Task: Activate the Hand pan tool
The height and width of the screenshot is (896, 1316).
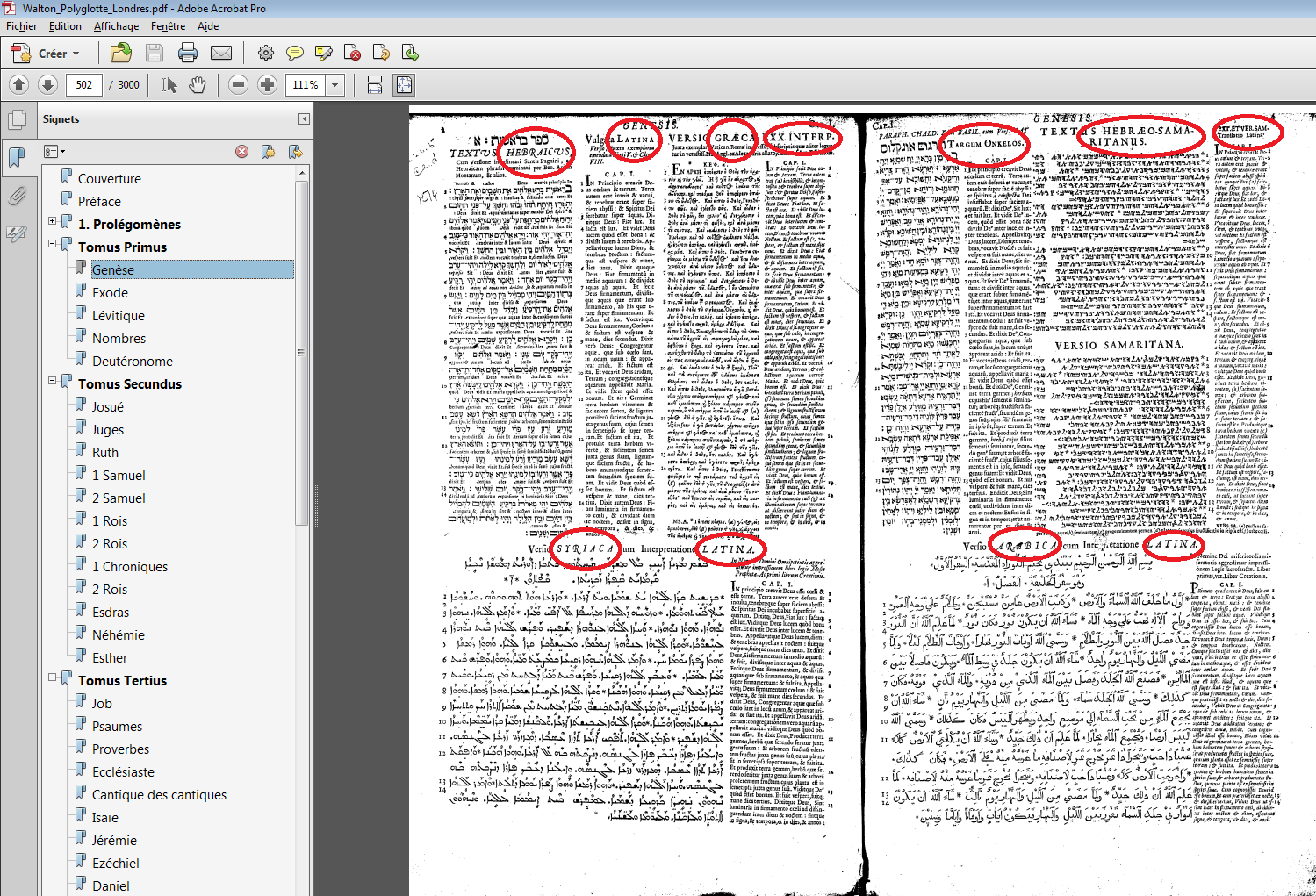Action: 198,84
